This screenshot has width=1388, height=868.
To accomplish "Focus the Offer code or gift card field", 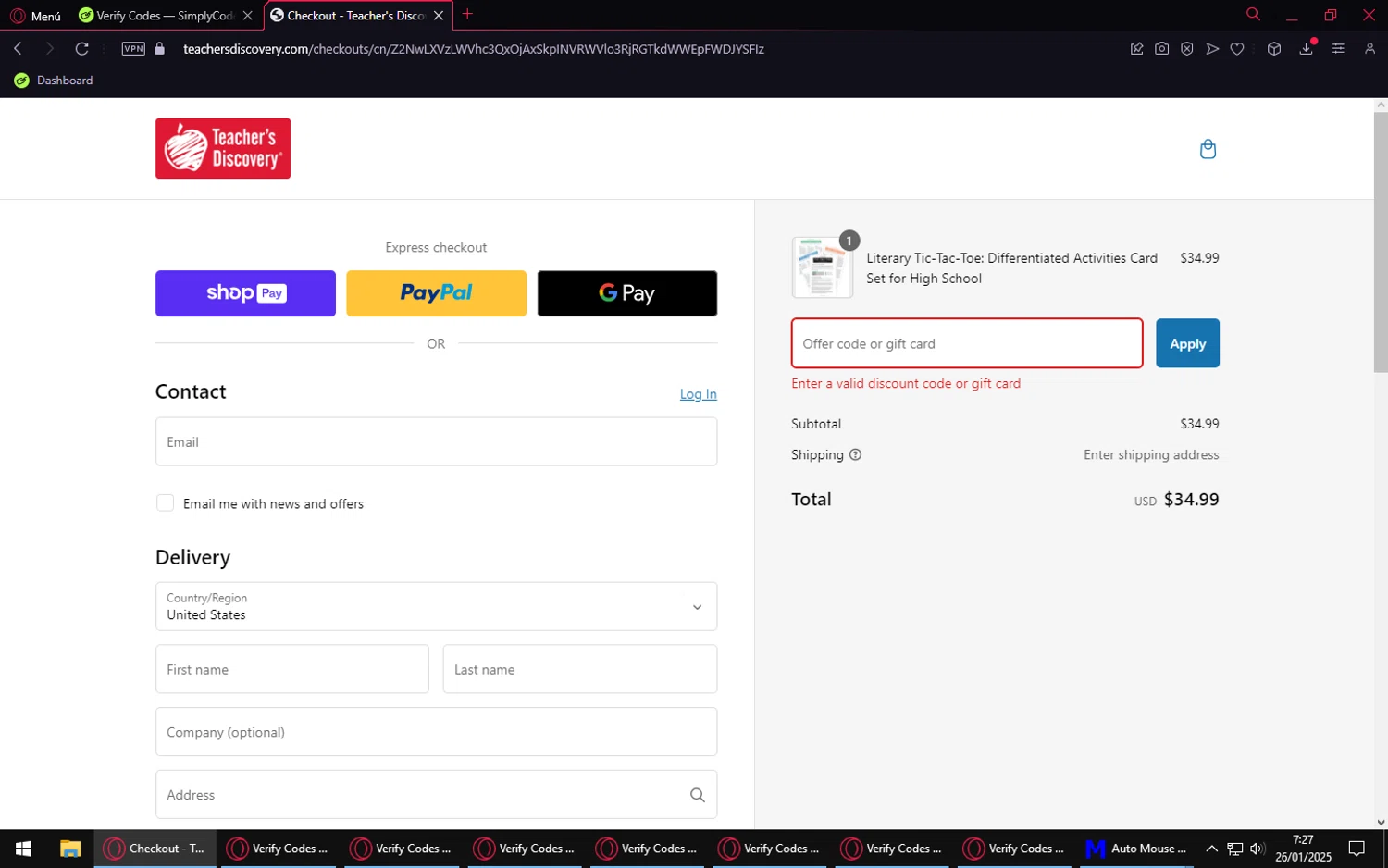I will pos(967,343).
